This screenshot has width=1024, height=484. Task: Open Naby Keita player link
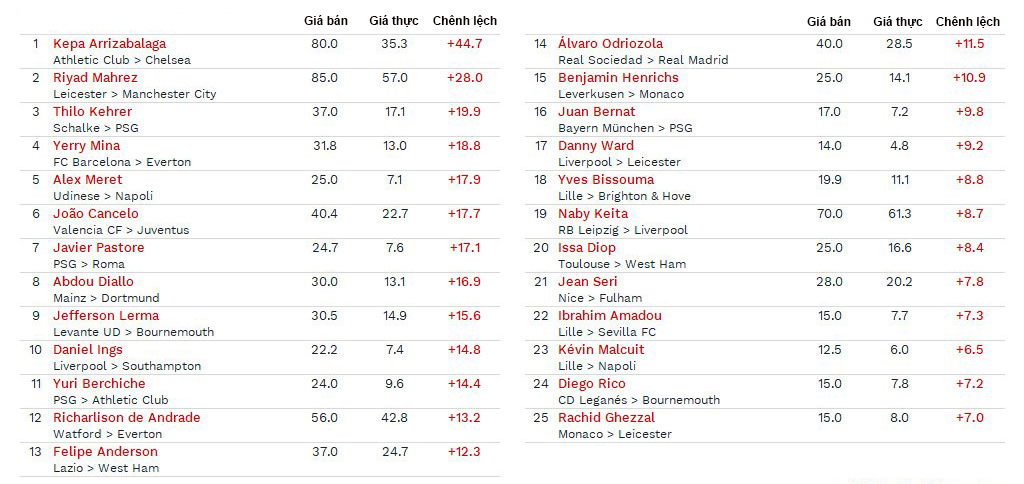pyautogui.click(x=592, y=214)
